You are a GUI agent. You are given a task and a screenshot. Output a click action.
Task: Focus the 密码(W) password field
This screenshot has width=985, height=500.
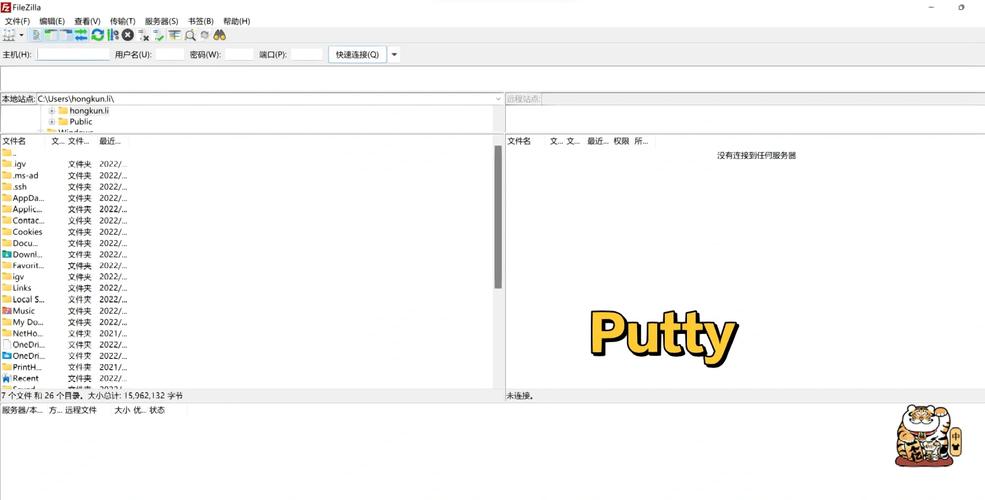click(239, 55)
